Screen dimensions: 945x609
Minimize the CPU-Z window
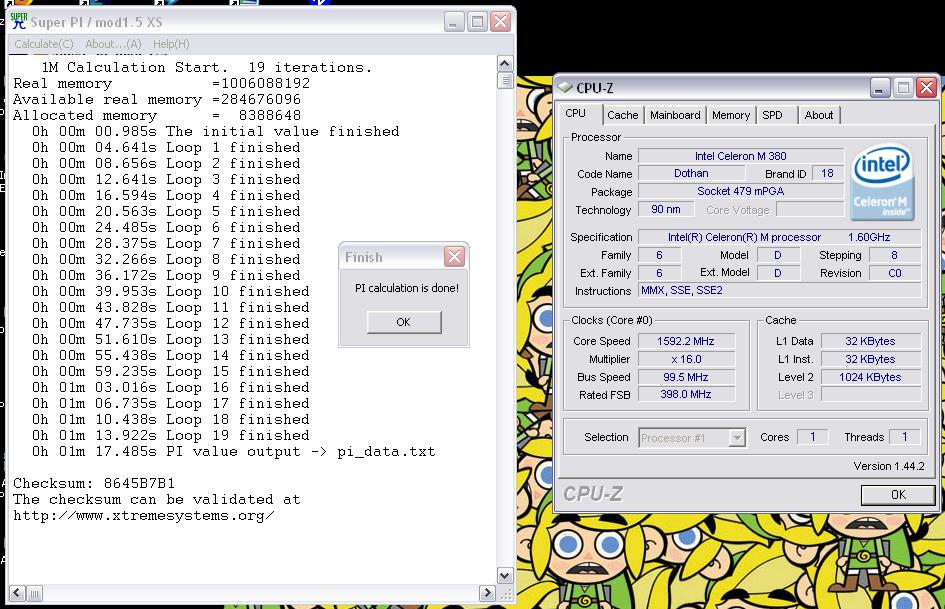coord(880,88)
